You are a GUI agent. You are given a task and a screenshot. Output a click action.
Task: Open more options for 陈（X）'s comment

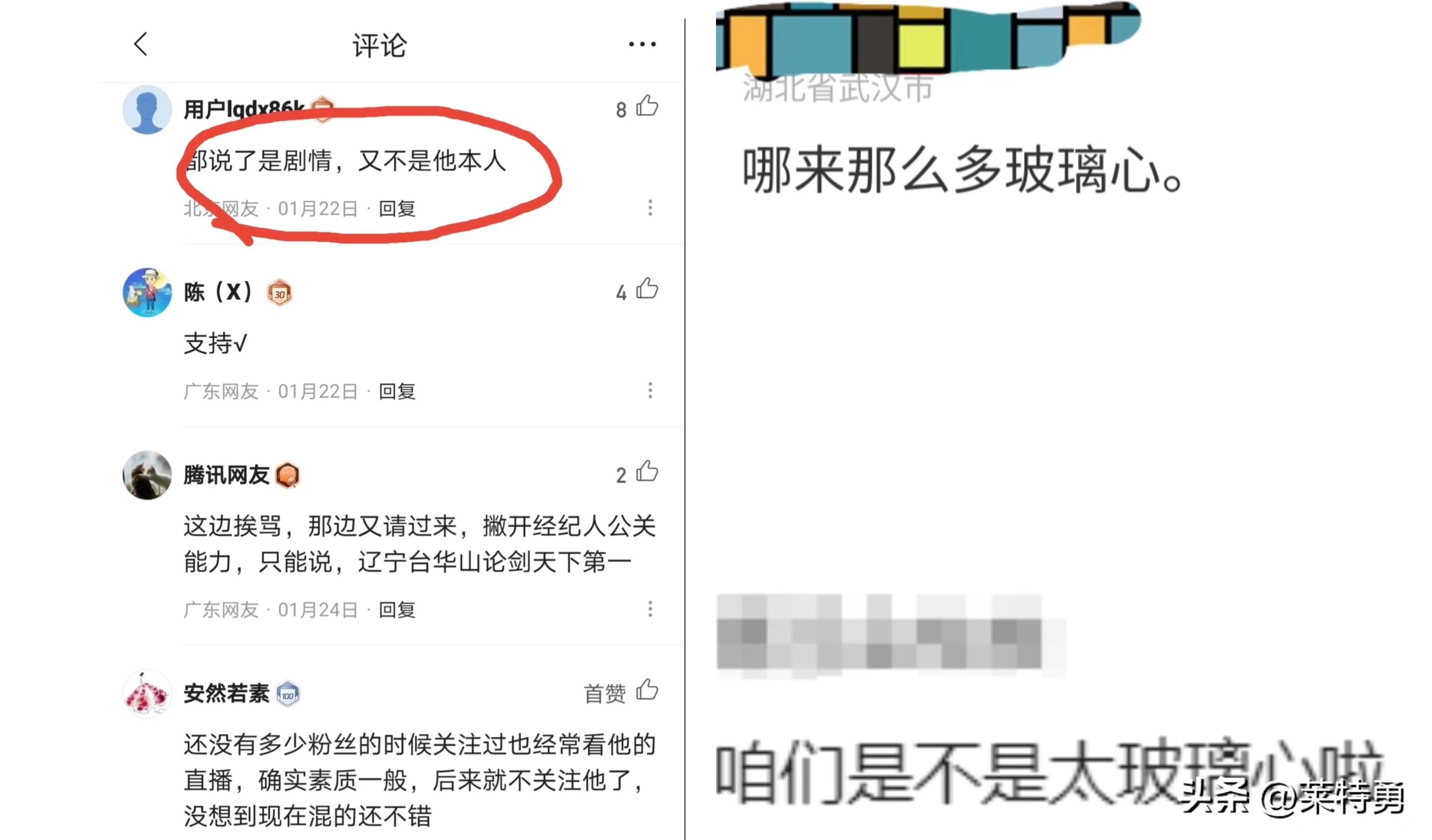[650, 391]
